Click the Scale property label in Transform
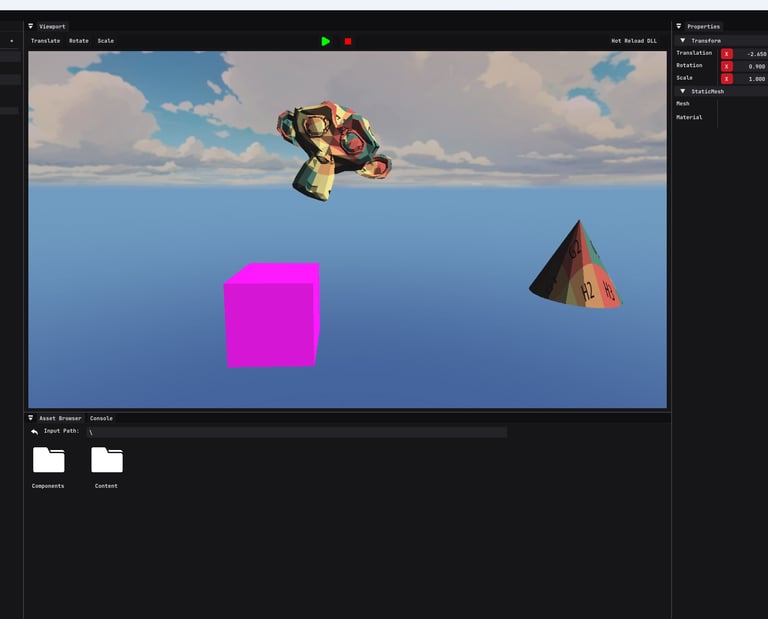This screenshot has height=619, width=768. pos(684,78)
